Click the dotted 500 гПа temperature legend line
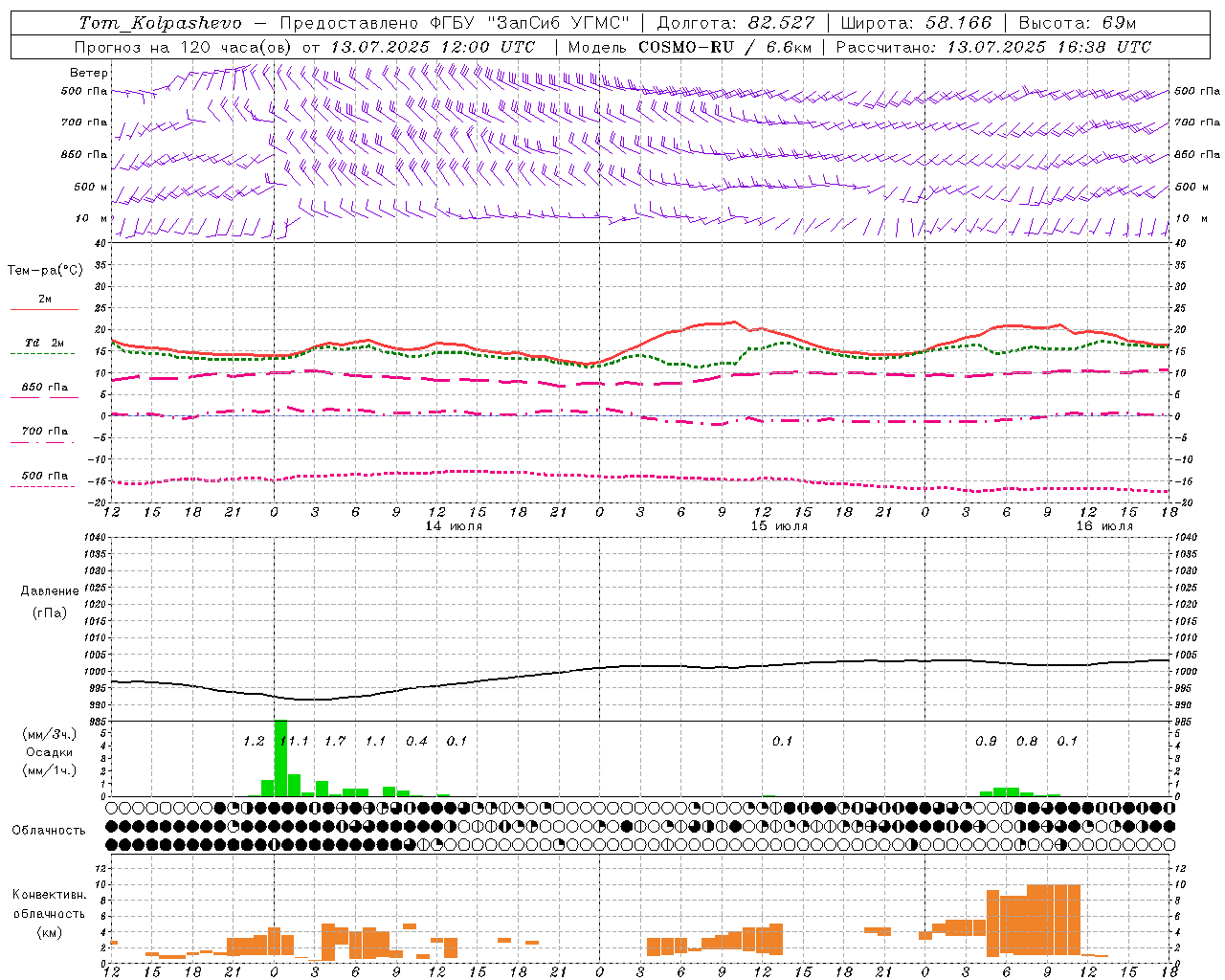The height and width of the screenshot is (980, 1225). coord(42,486)
